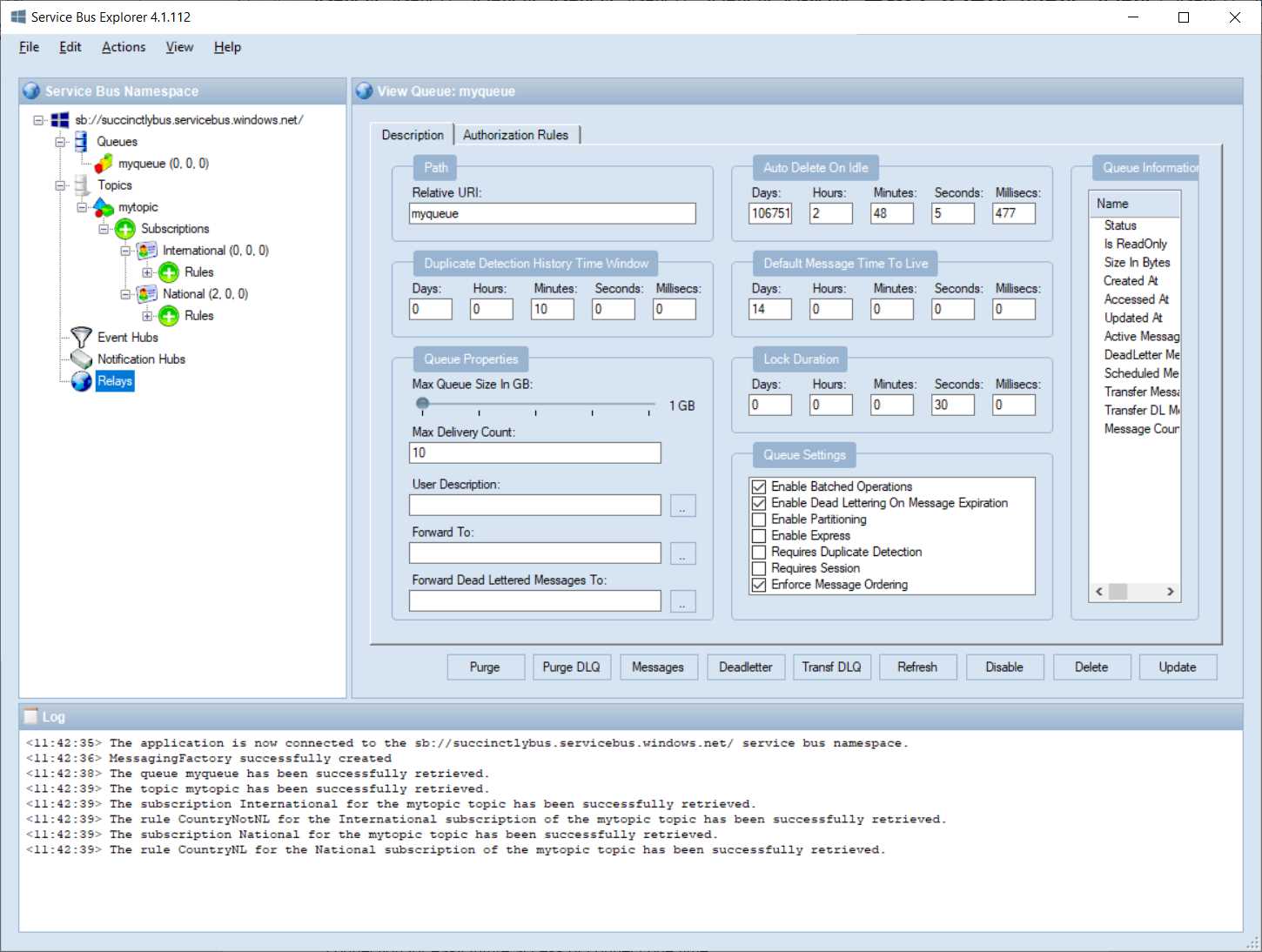Click the Purge button
The height and width of the screenshot is (952, 1262).
click(486, 667)
